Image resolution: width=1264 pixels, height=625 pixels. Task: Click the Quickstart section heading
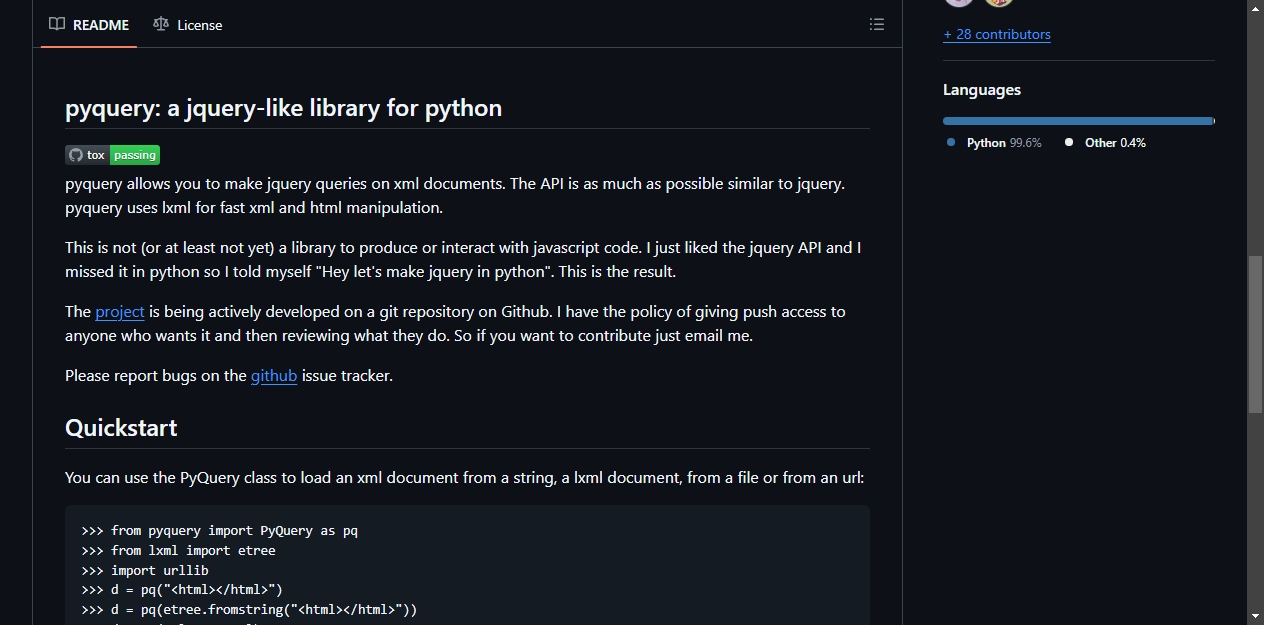coord(121,428)
